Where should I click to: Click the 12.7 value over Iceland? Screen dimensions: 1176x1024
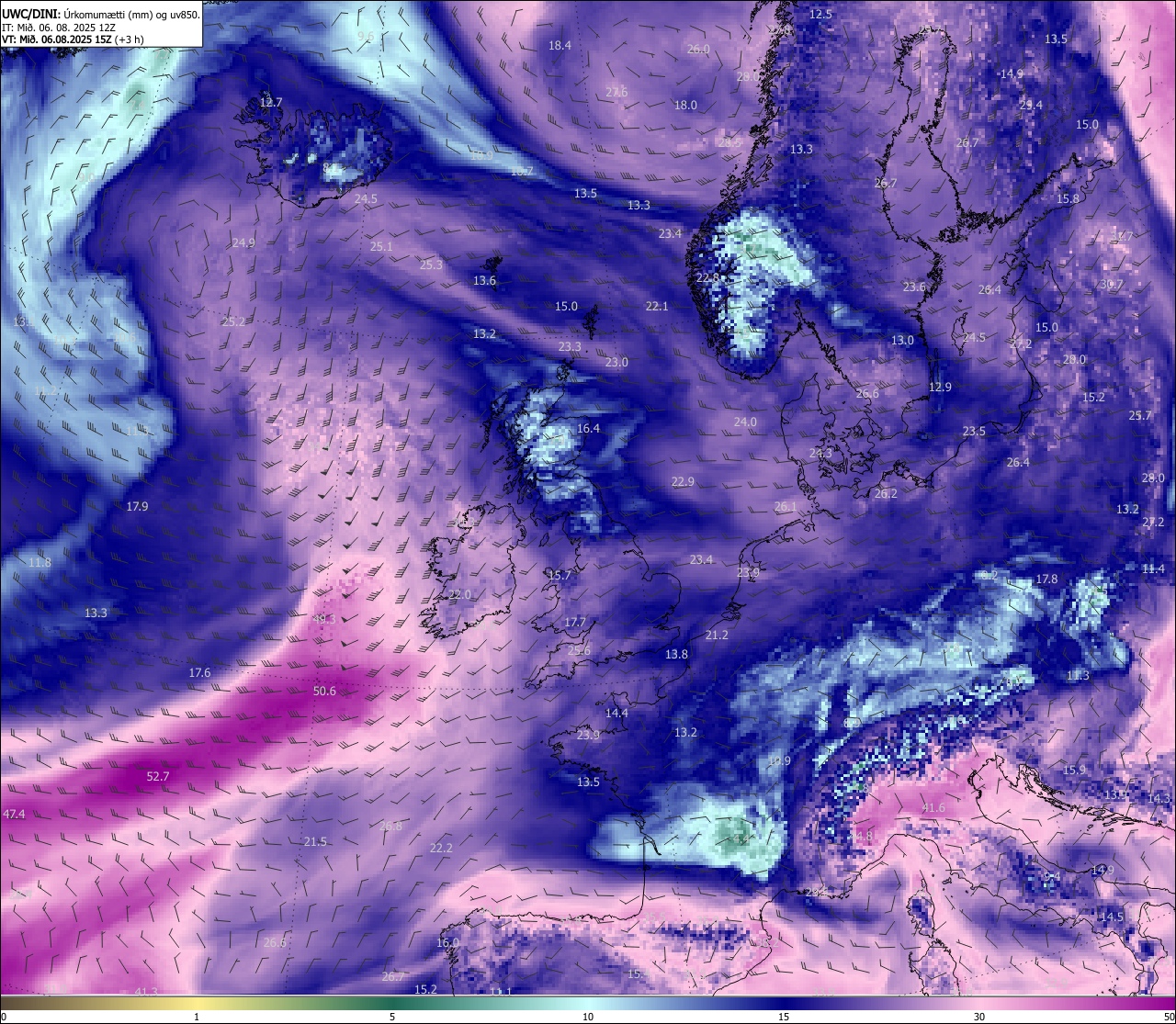[271, 103]
